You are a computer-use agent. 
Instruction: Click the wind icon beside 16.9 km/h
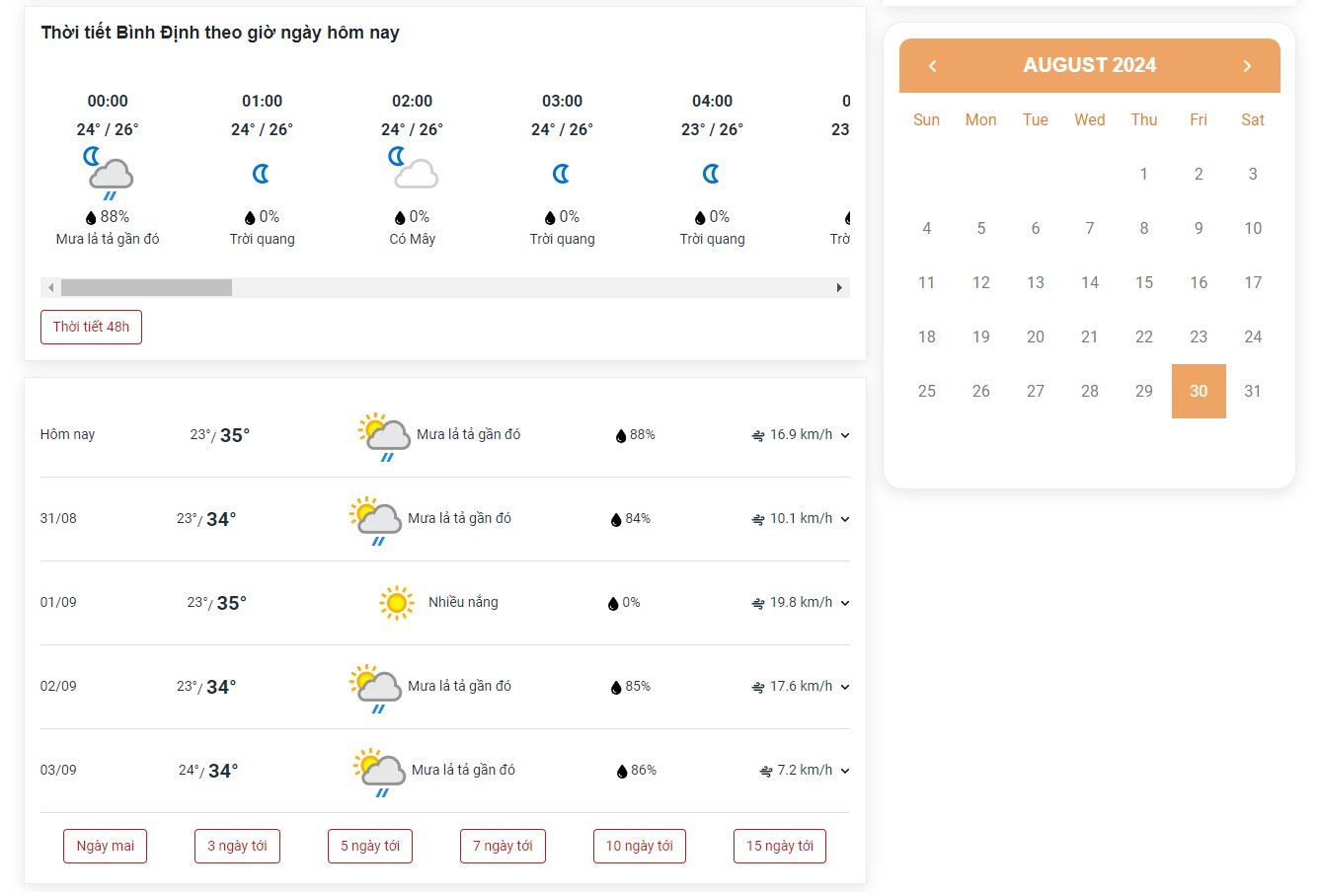tap(758, 435)
